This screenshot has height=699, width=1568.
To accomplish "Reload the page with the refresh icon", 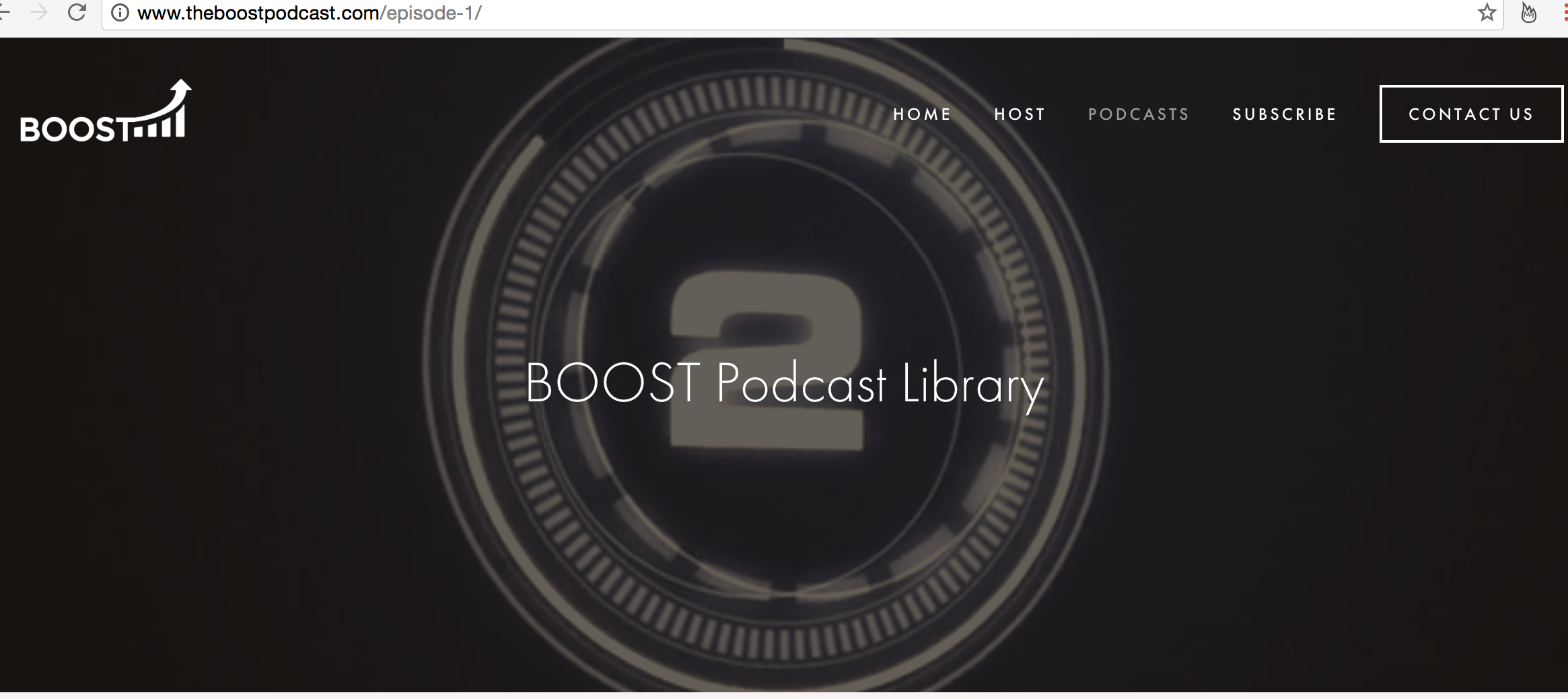I will click(x=77, y=12).
